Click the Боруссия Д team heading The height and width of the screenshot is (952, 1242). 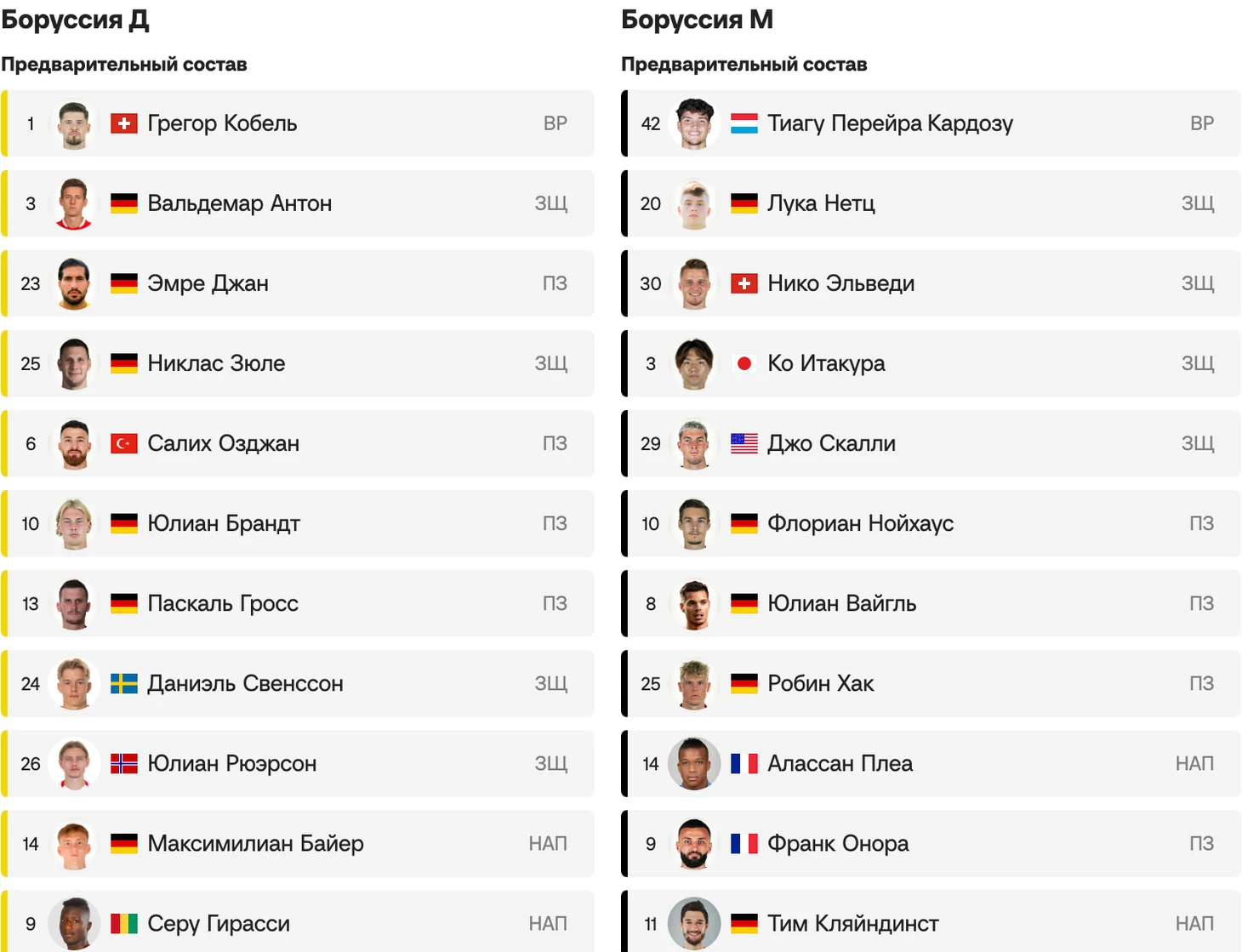(x=75, y=20)
